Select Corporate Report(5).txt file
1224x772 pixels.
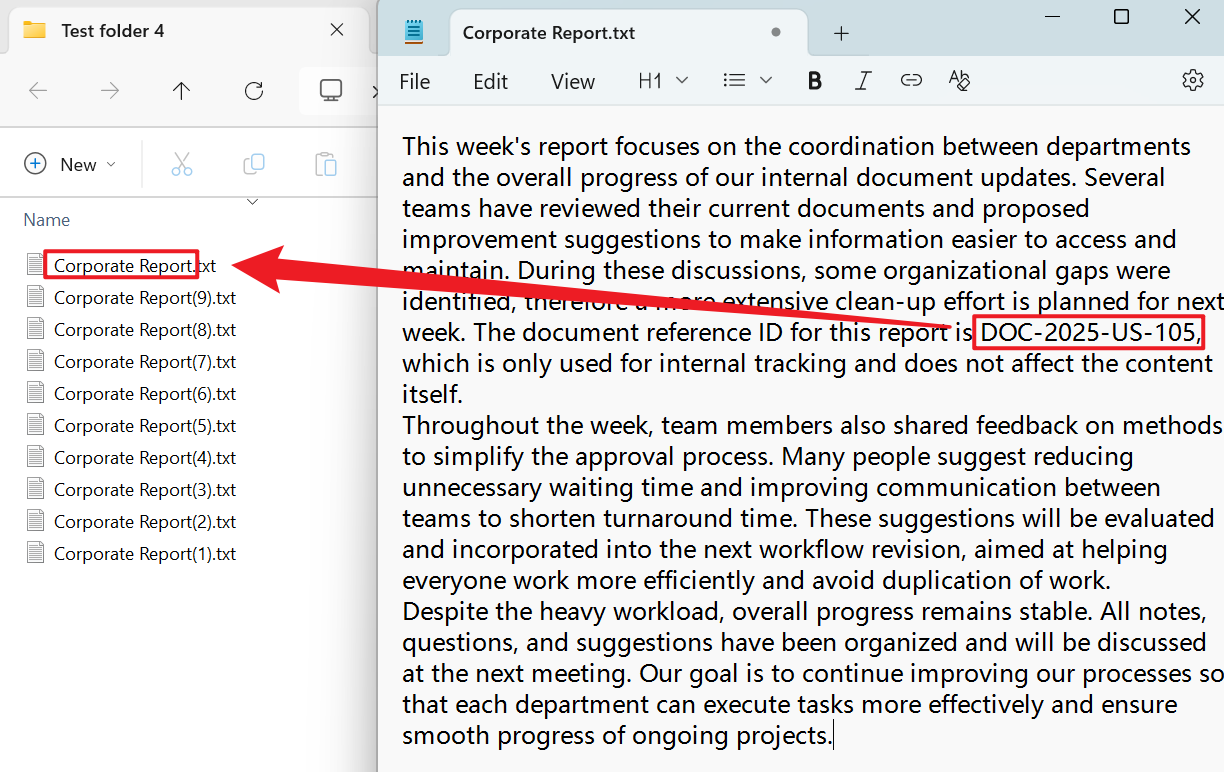click(144, 426)
